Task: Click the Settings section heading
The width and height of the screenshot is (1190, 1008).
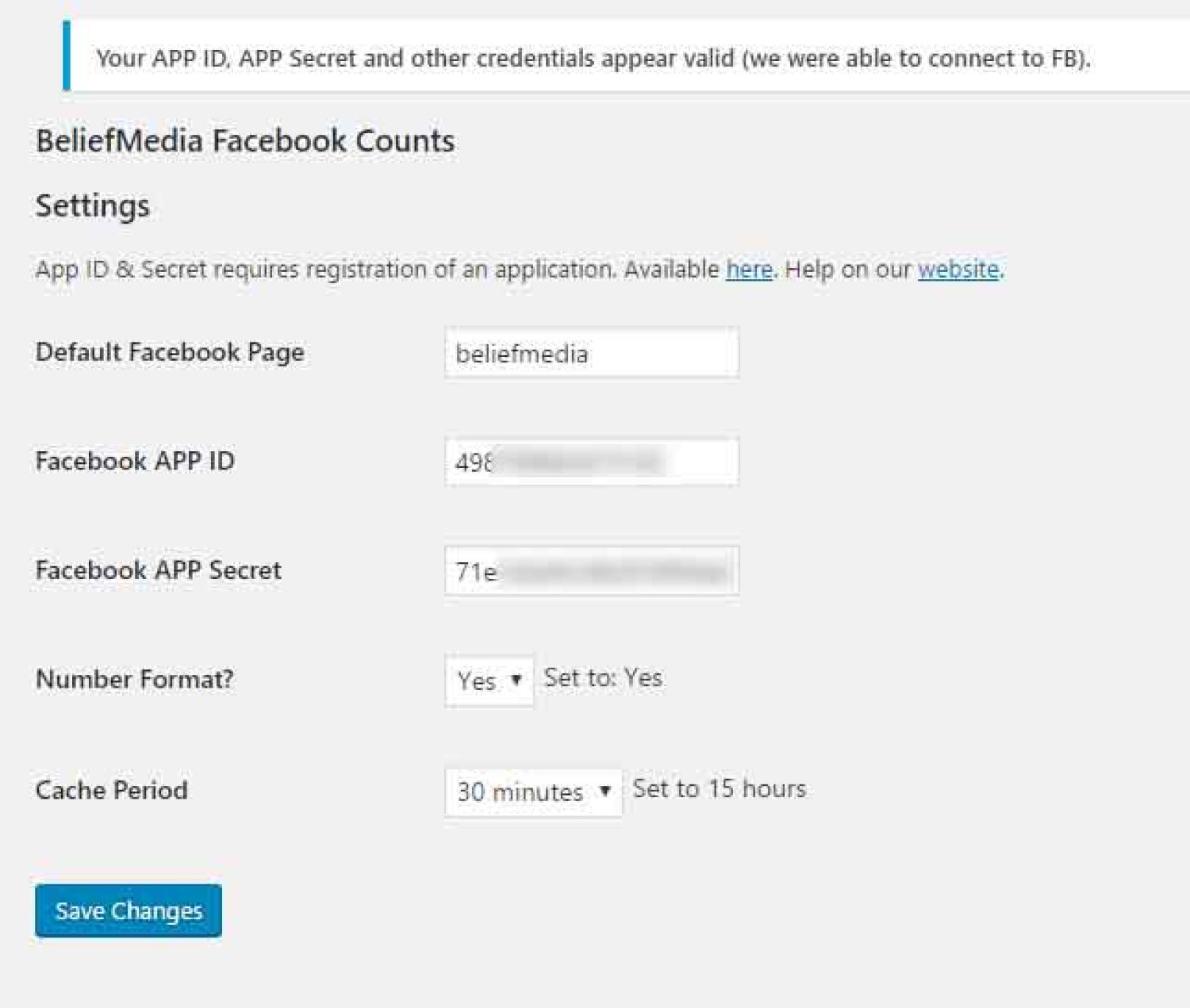Action: click(x=93, y=206)
